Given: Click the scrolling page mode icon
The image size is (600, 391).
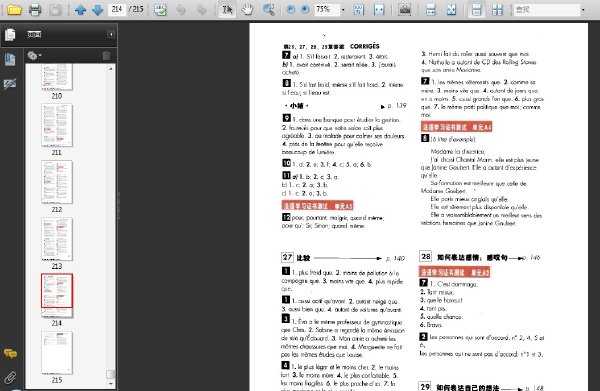Looking at the screenshot, I should coord(431,10).
